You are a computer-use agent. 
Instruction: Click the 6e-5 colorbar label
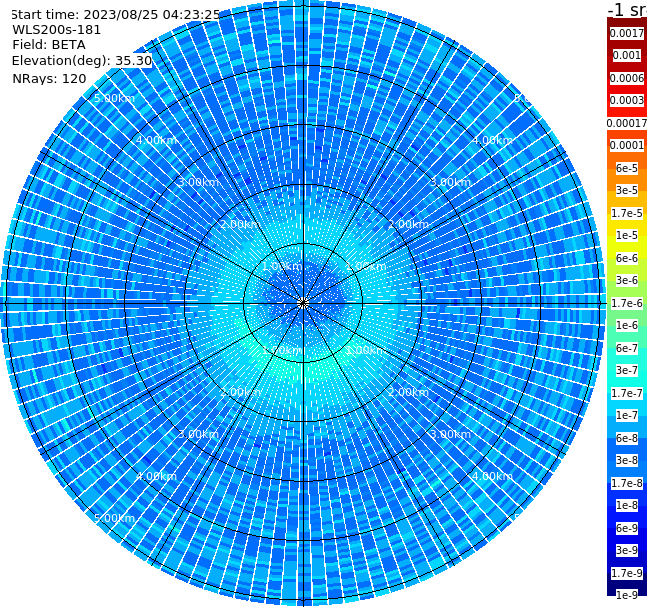627,168
